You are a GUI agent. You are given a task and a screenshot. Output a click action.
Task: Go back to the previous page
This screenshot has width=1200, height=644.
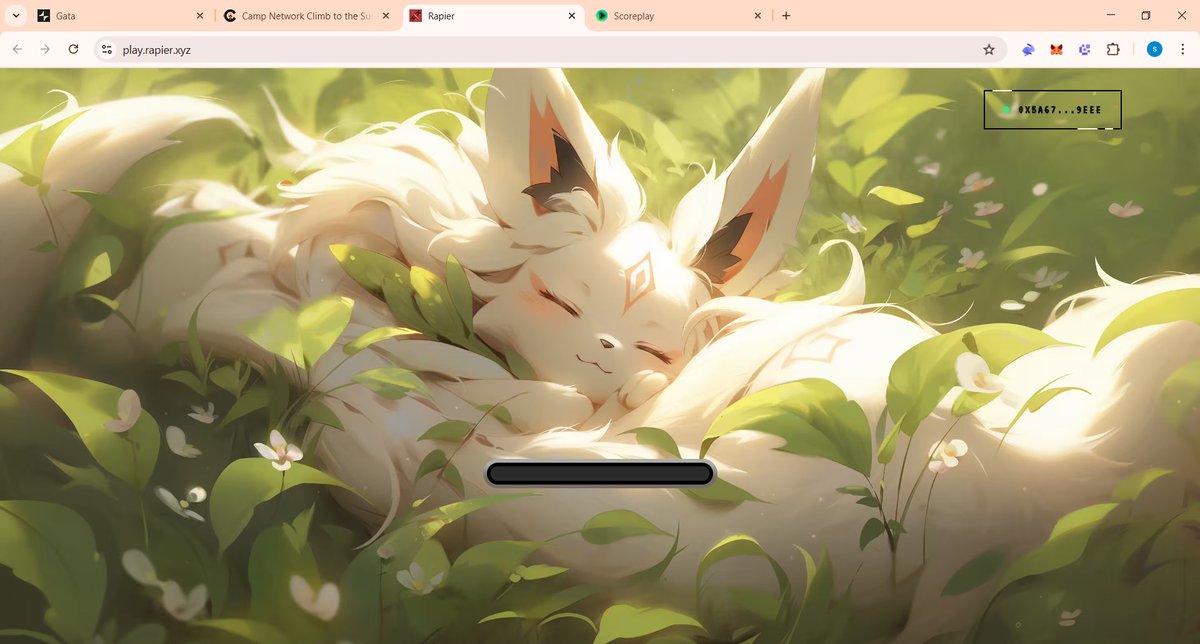point(17,49)
